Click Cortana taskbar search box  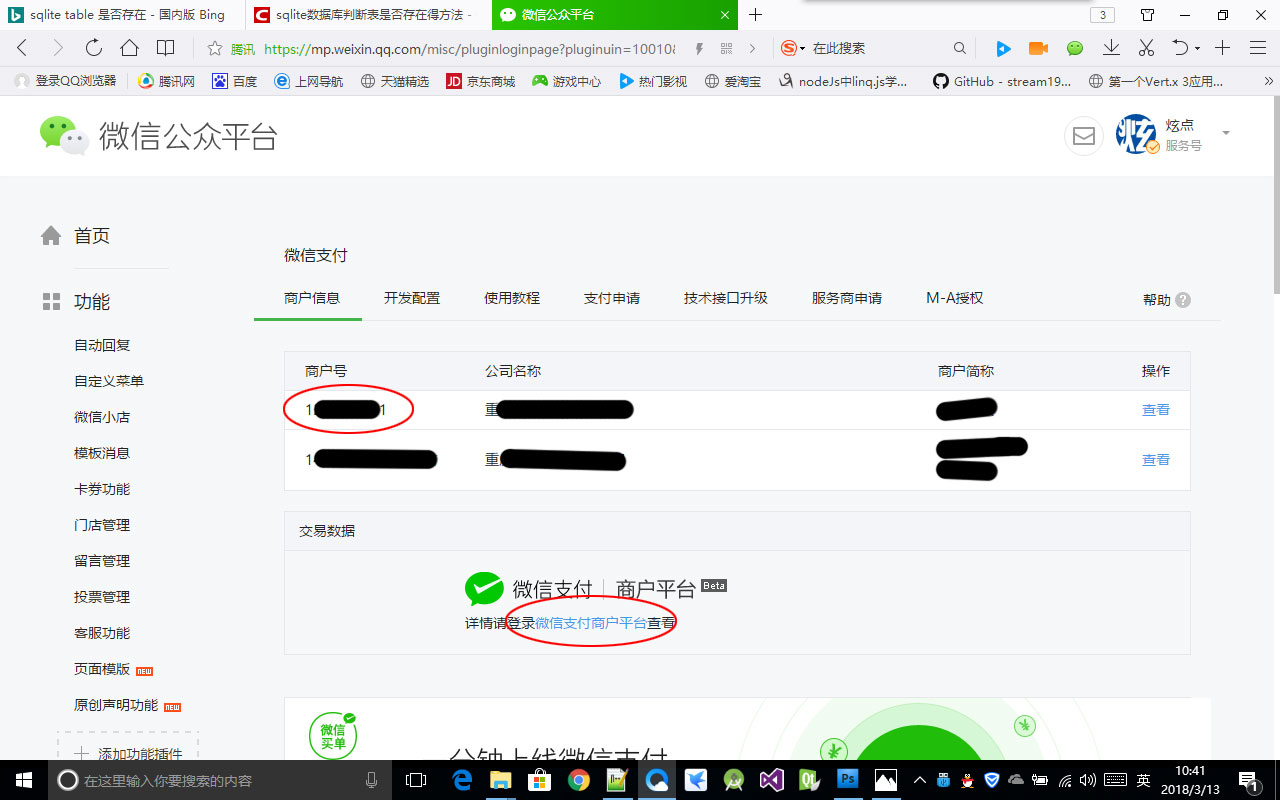click(x=221, y=780)
